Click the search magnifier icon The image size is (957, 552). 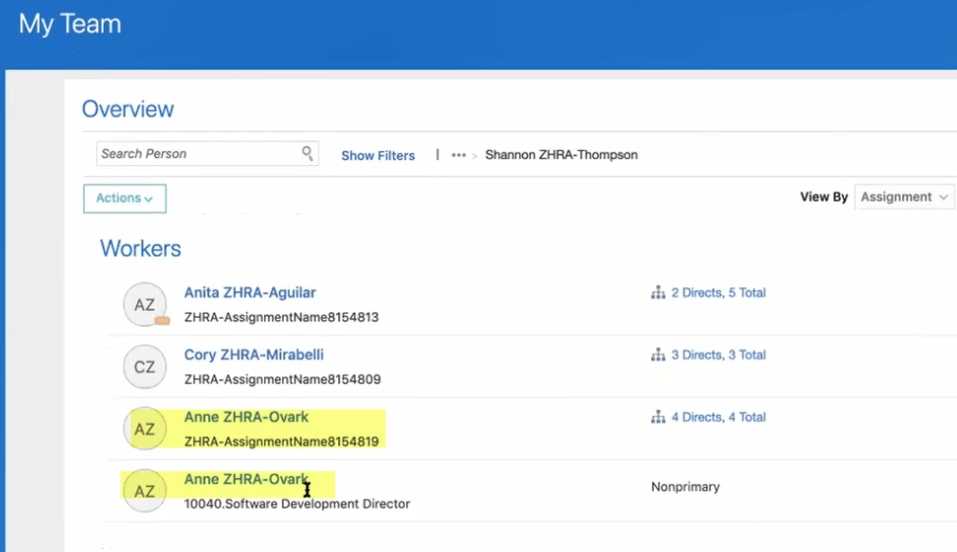(x=307, y=154)
